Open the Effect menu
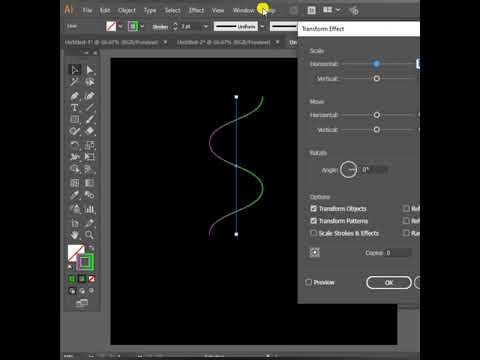Viewport: 480px width, 360px height. [x=196, y=10]
